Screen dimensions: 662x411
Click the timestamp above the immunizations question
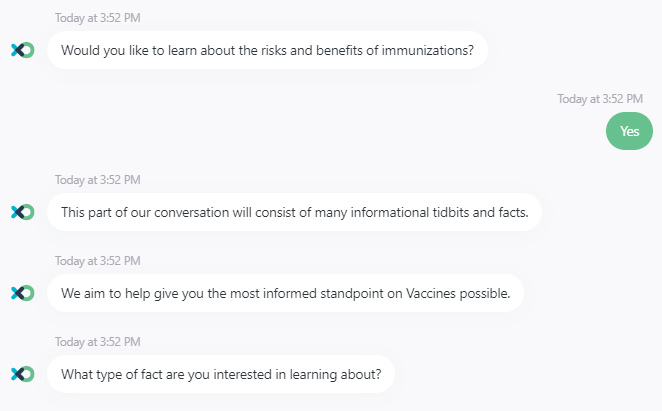click(98, 18)
